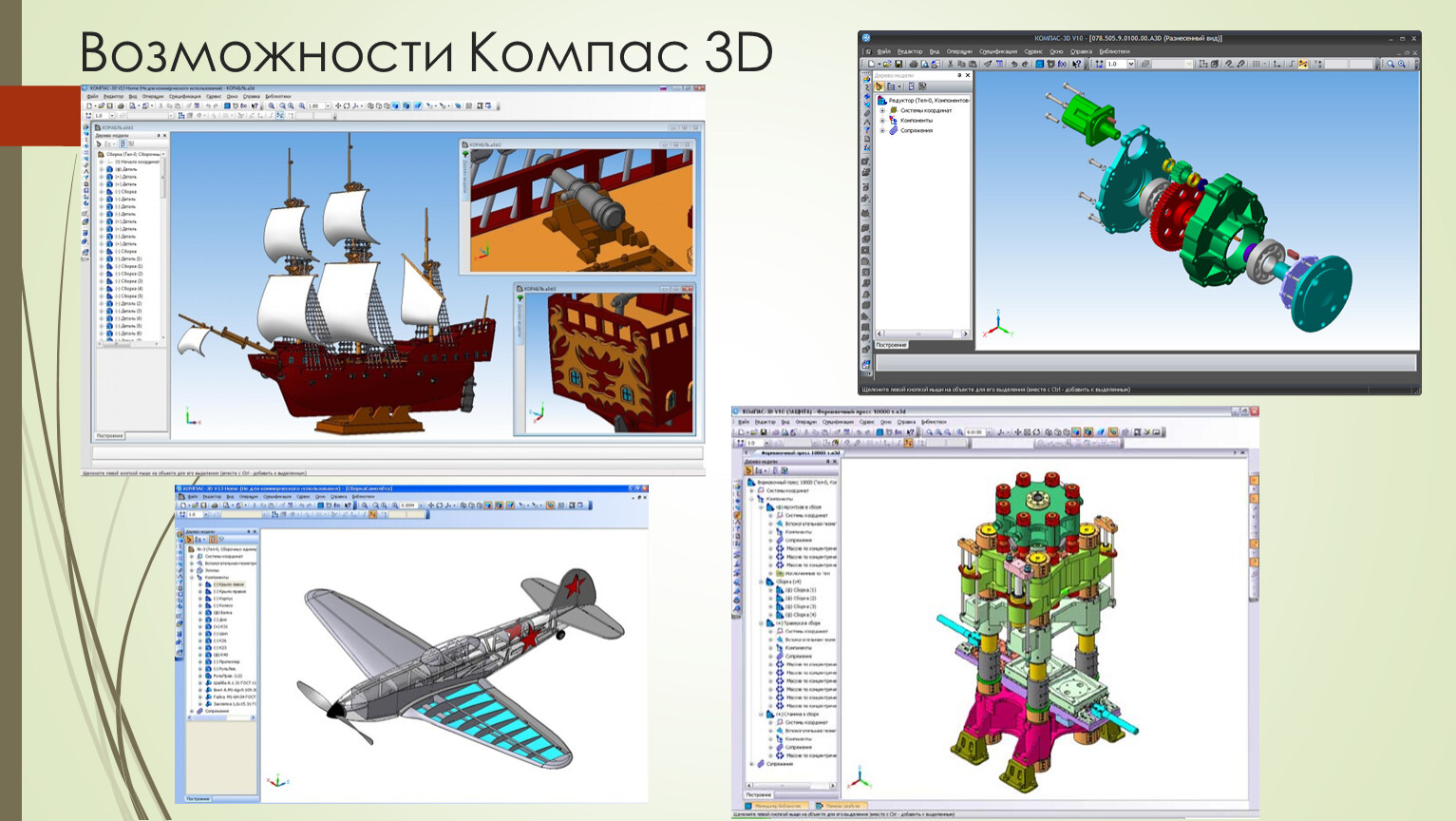The width and height of the screenshot is (1456, 821).
Task: Click zoom magnifier icon in reducer window
Action: coord(1390,64)
